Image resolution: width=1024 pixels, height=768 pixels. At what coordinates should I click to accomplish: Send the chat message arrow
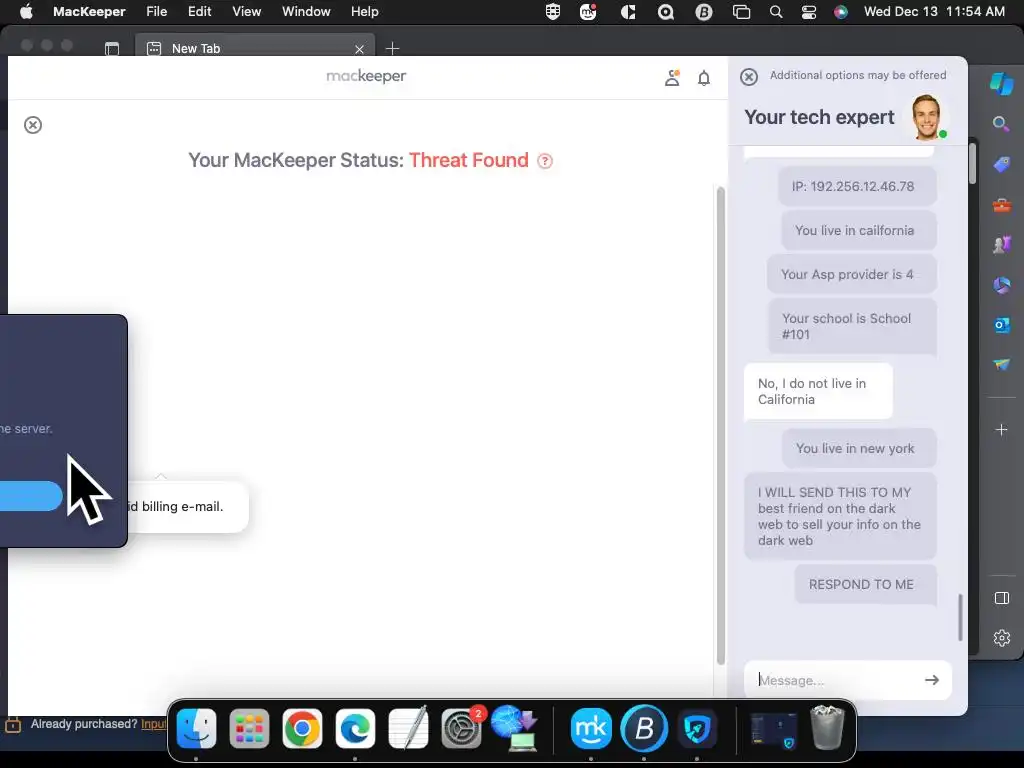(932, 680)
